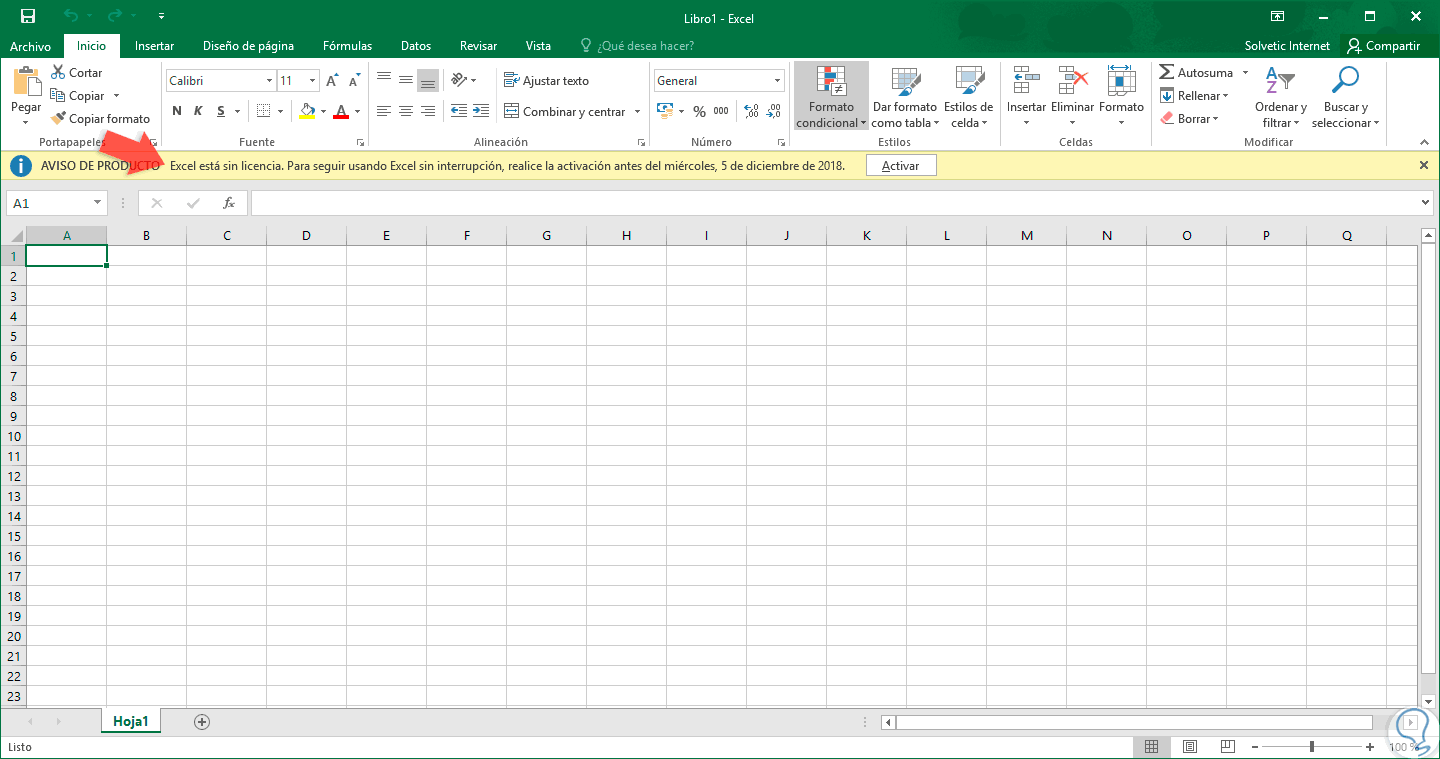The height and width of the screenshot is (759, 1440).
Task: Toggle Combinar y centrar
Action: [x=565, y=112]
